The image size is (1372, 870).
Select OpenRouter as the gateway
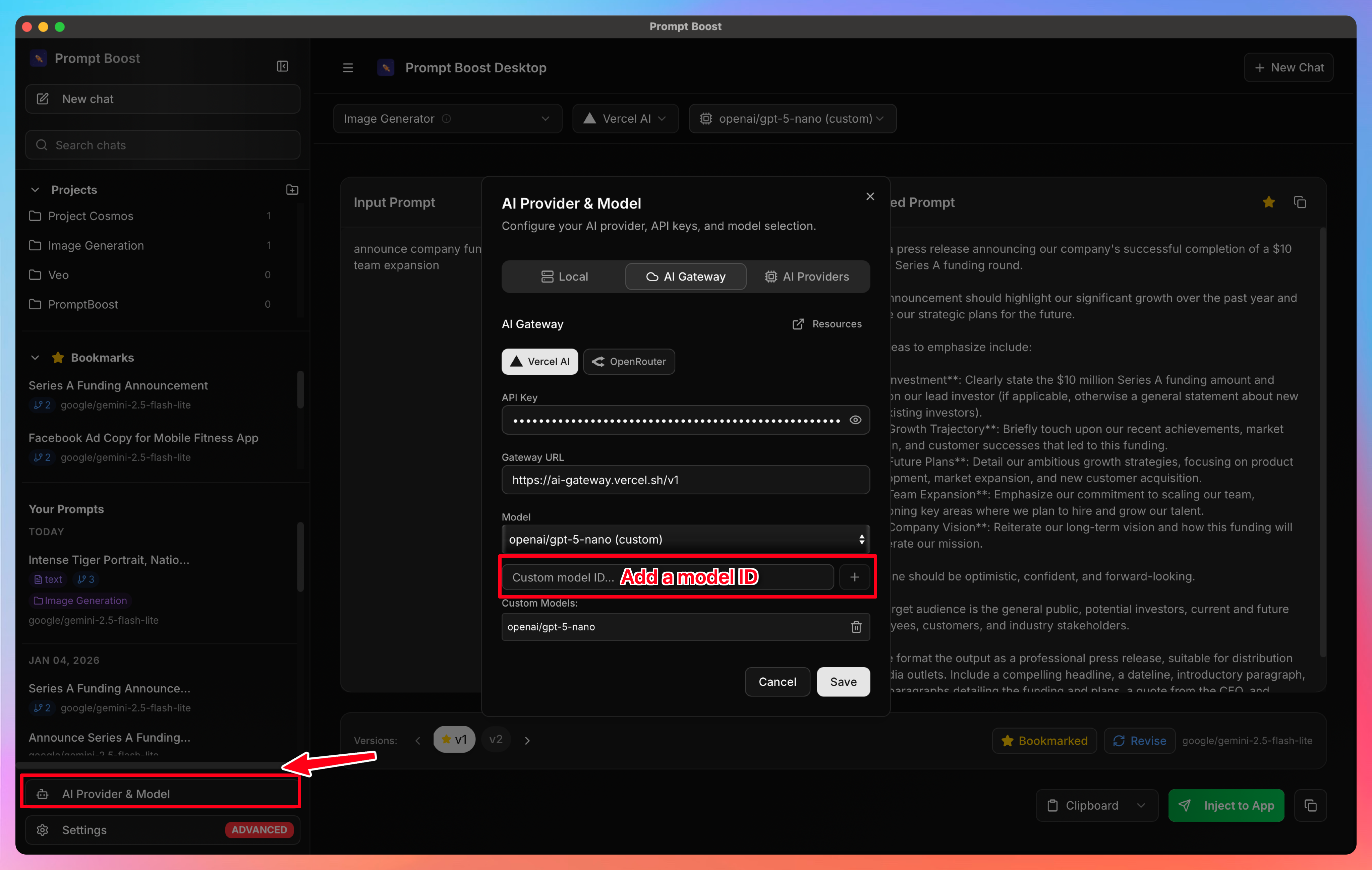coord(629,362)
